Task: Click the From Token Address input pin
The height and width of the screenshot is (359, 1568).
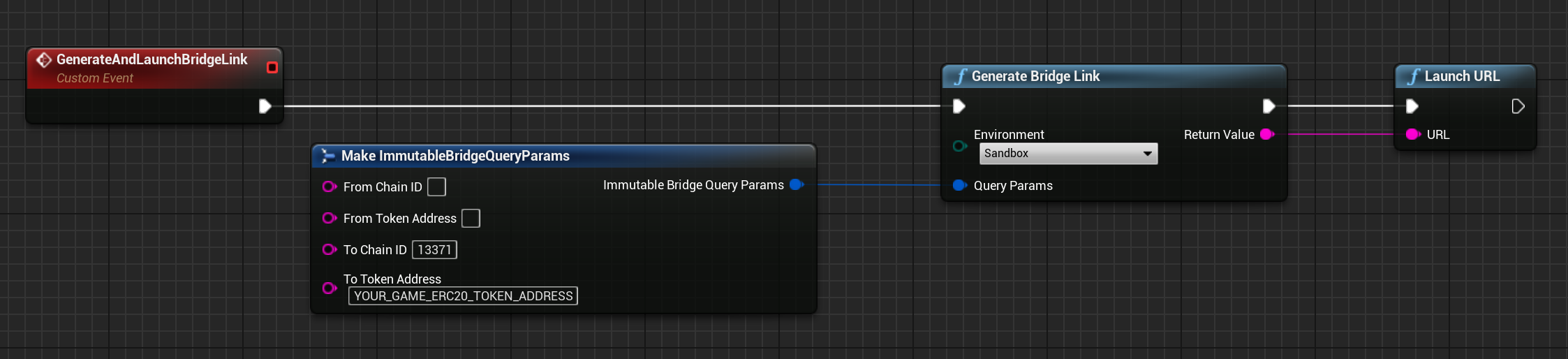Action: (x=330, y=218)
